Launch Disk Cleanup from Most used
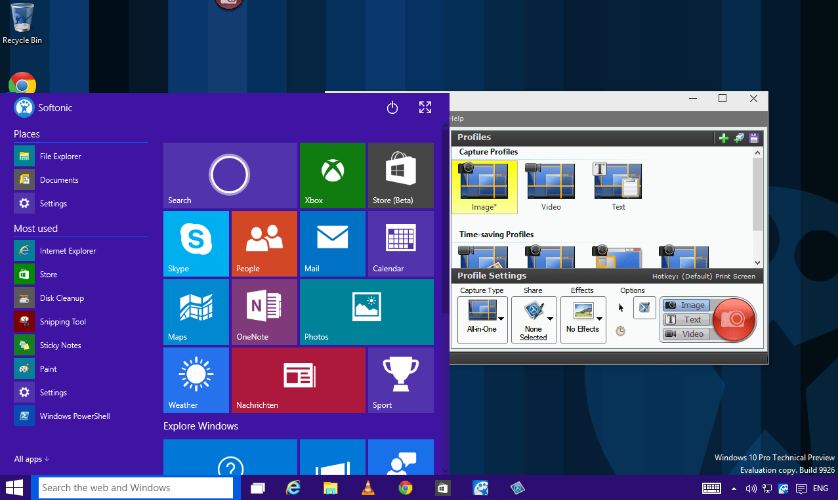Image resolution: width=838 pixels, height=500 pixels. [80, 298]
